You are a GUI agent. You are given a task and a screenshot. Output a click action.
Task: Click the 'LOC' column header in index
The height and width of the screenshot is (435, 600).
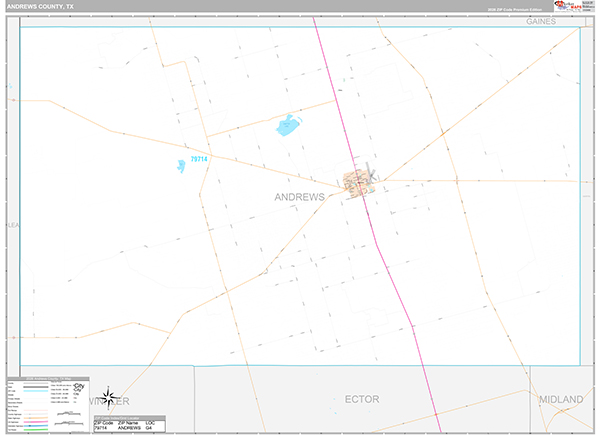(x=150, y=423)
